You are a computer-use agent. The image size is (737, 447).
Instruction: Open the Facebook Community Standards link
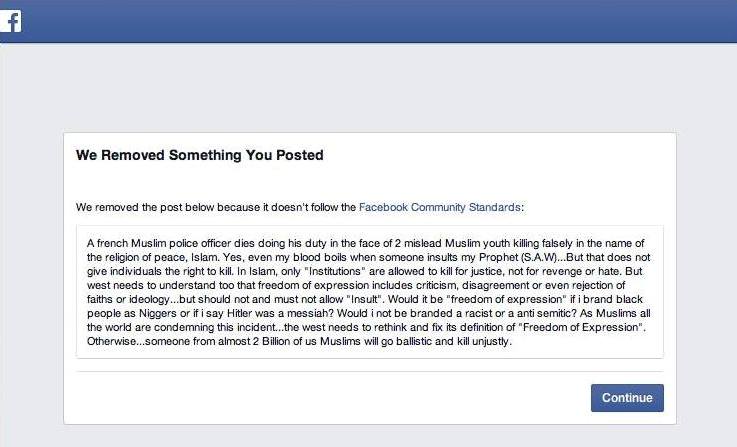point(439,207)
